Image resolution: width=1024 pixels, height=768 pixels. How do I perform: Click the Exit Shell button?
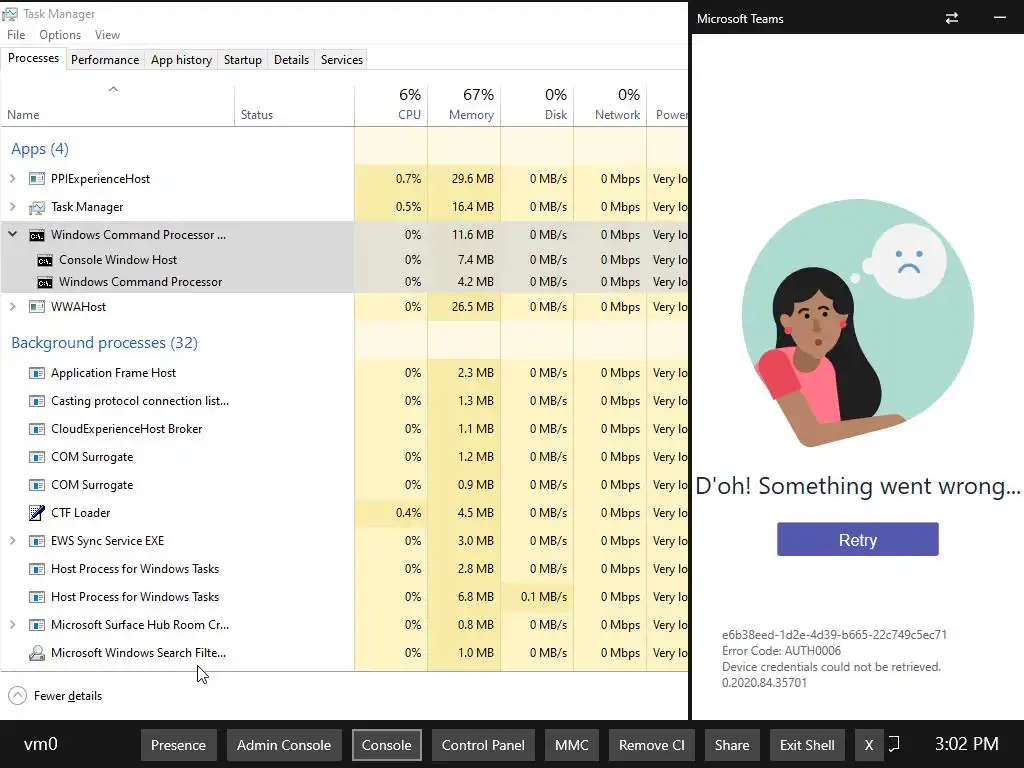pyautogui.click(x=807, y=745)
